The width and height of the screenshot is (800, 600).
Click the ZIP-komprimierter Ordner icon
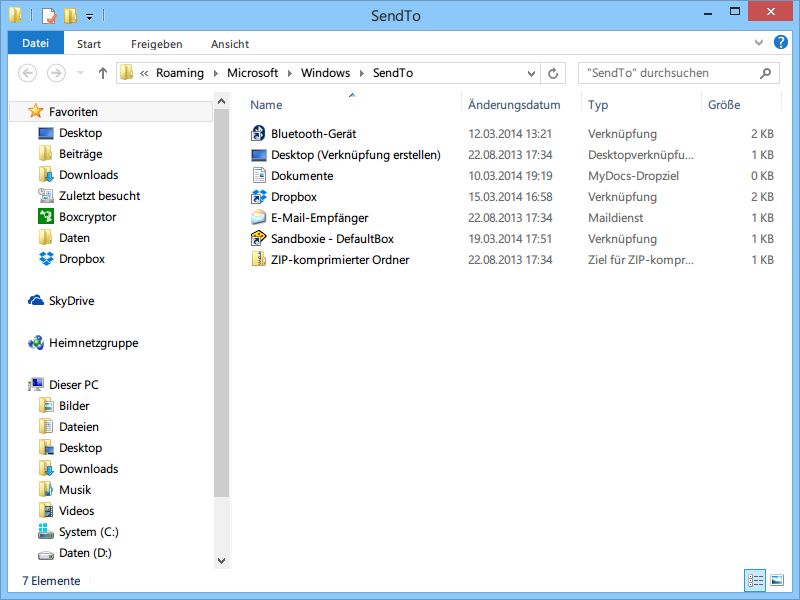[x=259, y=259]
